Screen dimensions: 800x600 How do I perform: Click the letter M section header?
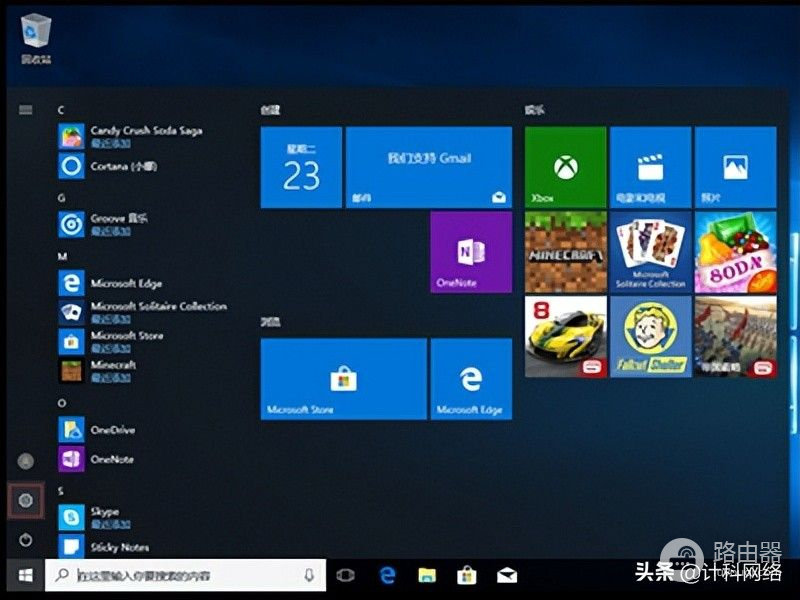(x=62, y=256)
